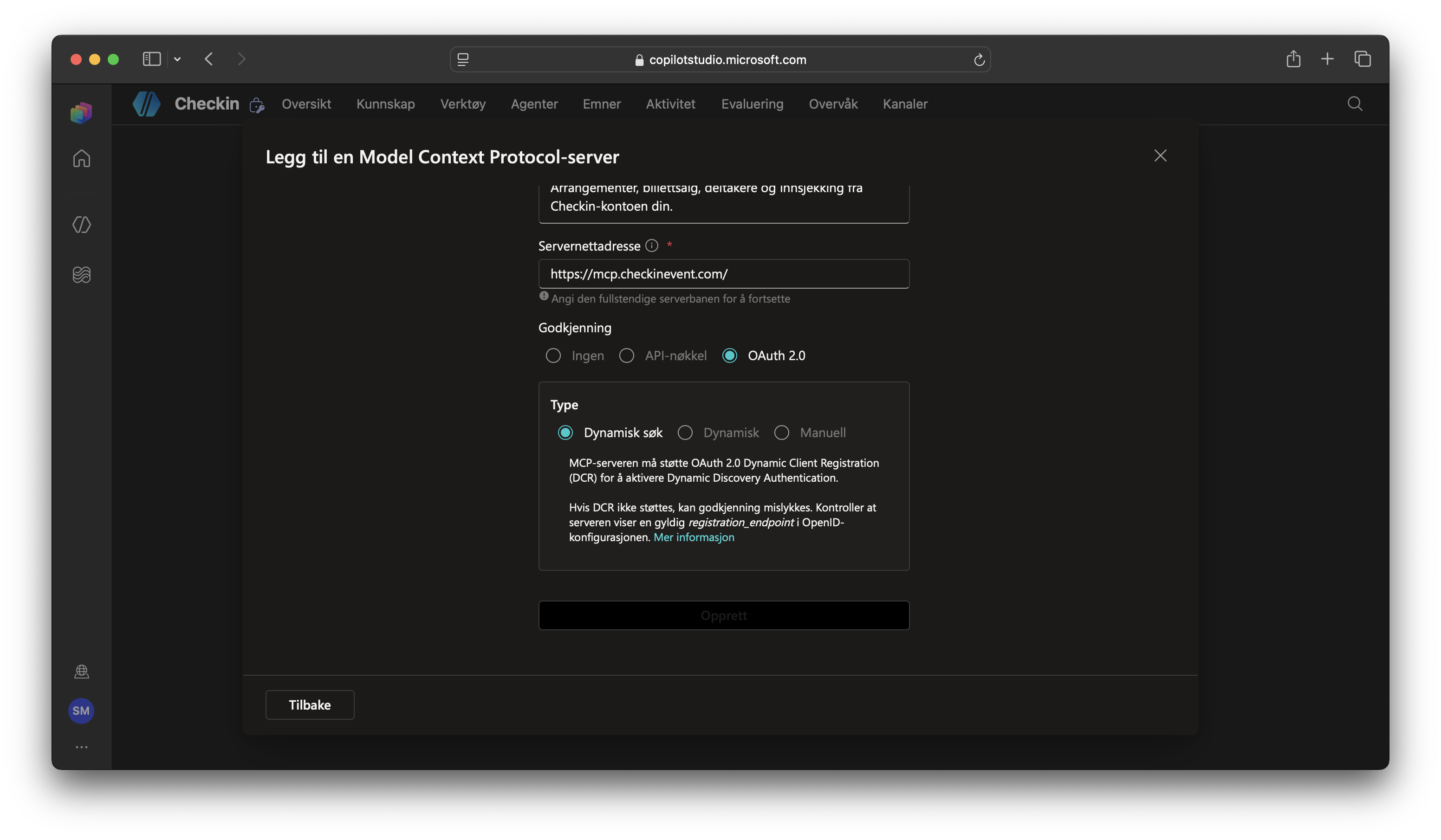Go to the Overvåk tab
The height and width of the screenshot is (840, 1441).
pos(833,104)
